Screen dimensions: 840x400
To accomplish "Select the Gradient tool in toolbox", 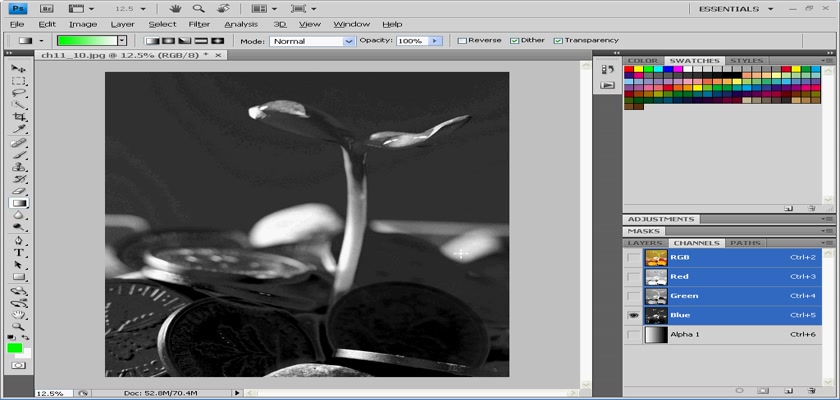I will 19,203.
